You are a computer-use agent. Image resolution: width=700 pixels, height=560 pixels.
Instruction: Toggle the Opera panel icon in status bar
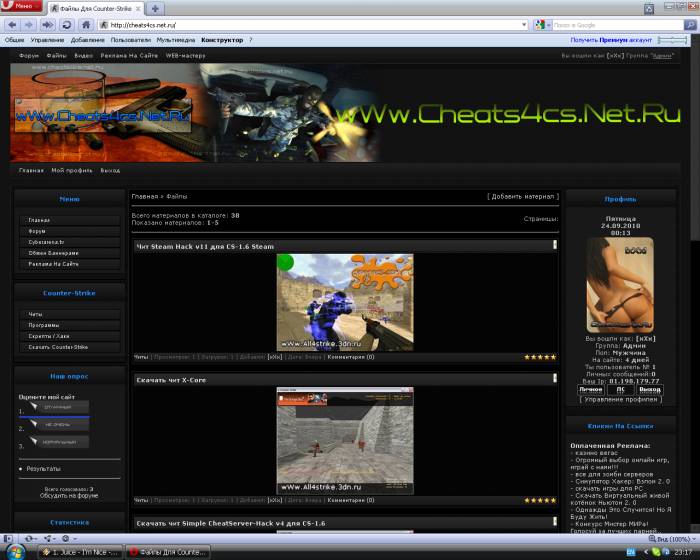point(8,539)
